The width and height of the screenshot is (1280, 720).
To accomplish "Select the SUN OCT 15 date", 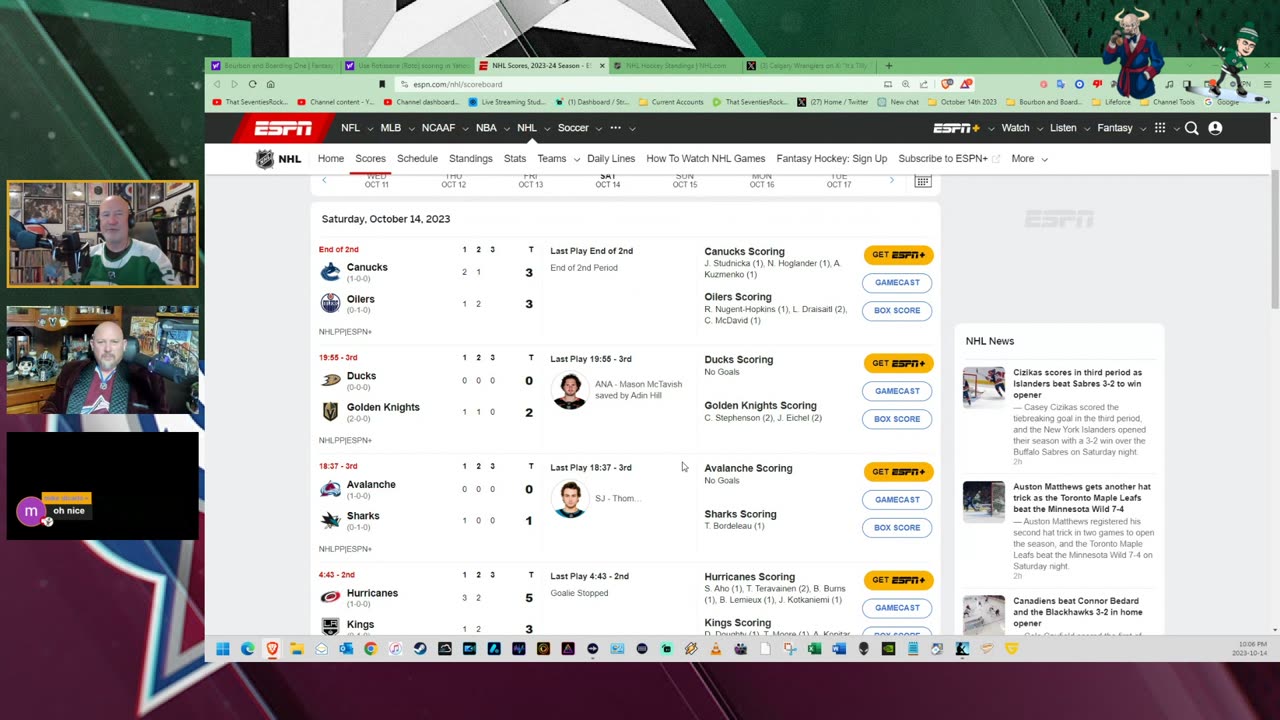I will (x=685, y=181).
